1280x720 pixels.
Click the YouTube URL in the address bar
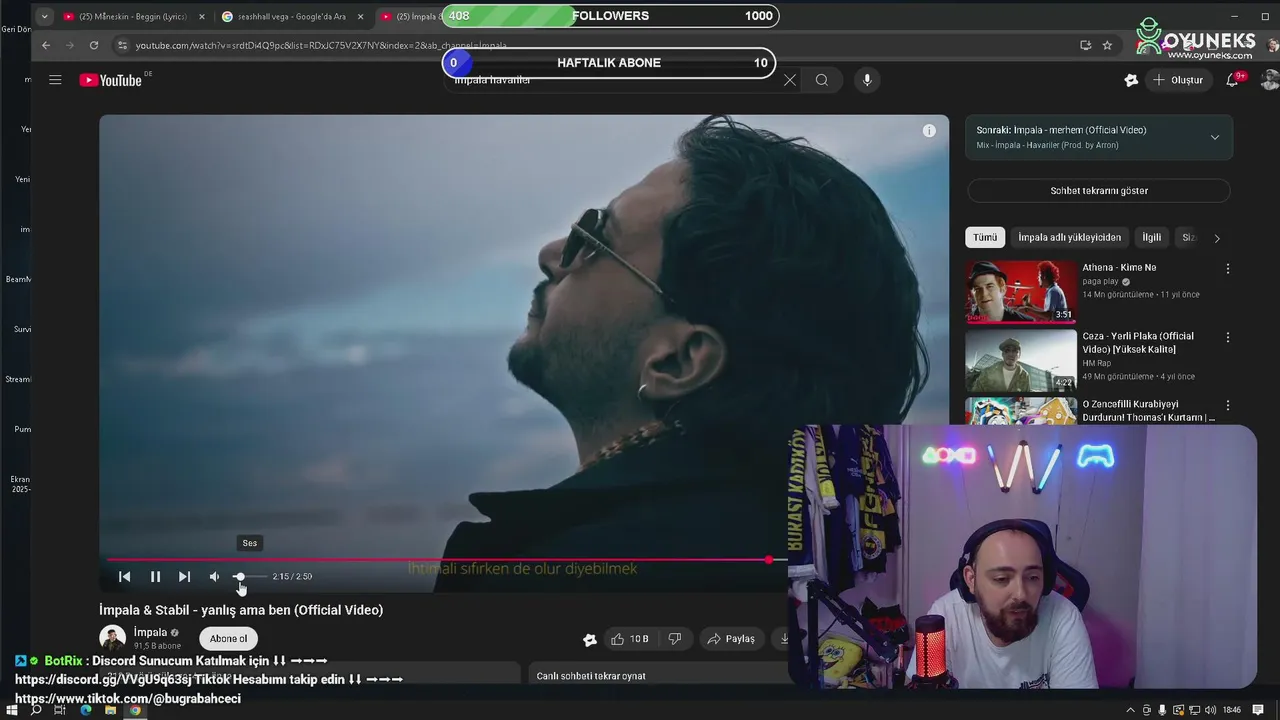click(x=320, y=45)
